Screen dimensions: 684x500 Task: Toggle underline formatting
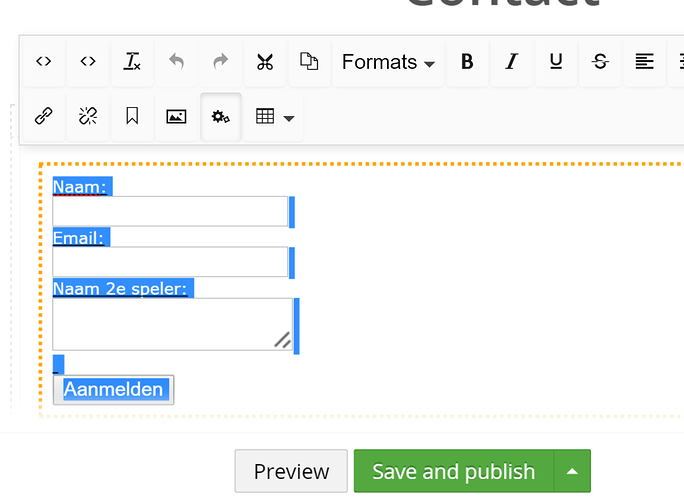point(556,62)
